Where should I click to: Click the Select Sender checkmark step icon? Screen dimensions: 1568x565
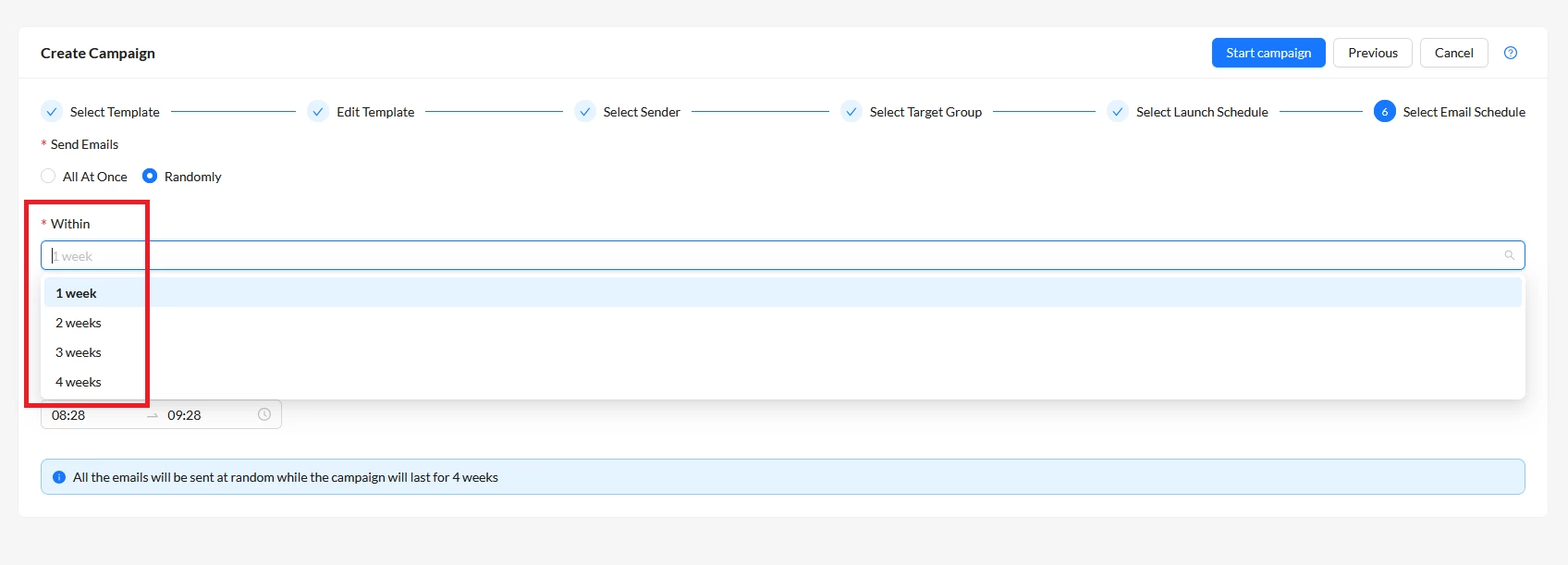(x=585, y=112)
